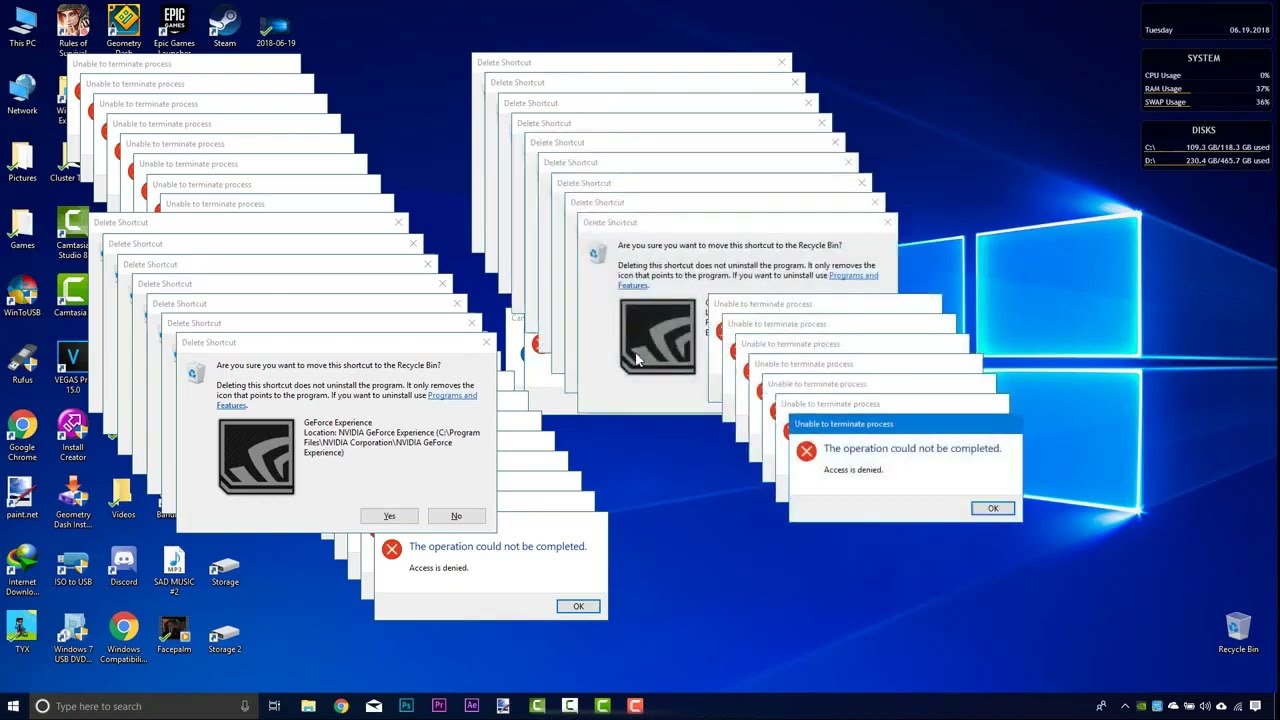Viewport: 1280px width, 720px height.
Task: Click OK in the error dialog below the Yes/No buttons
Action: point(578,606)
